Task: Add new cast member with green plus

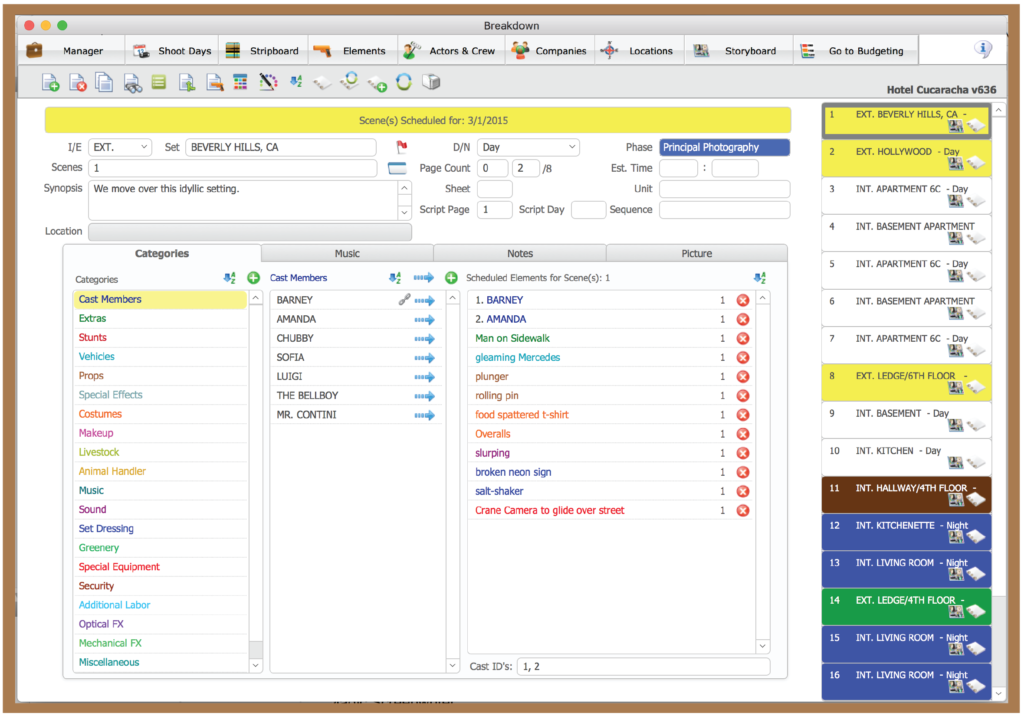Action: click(x=451, y=278)
